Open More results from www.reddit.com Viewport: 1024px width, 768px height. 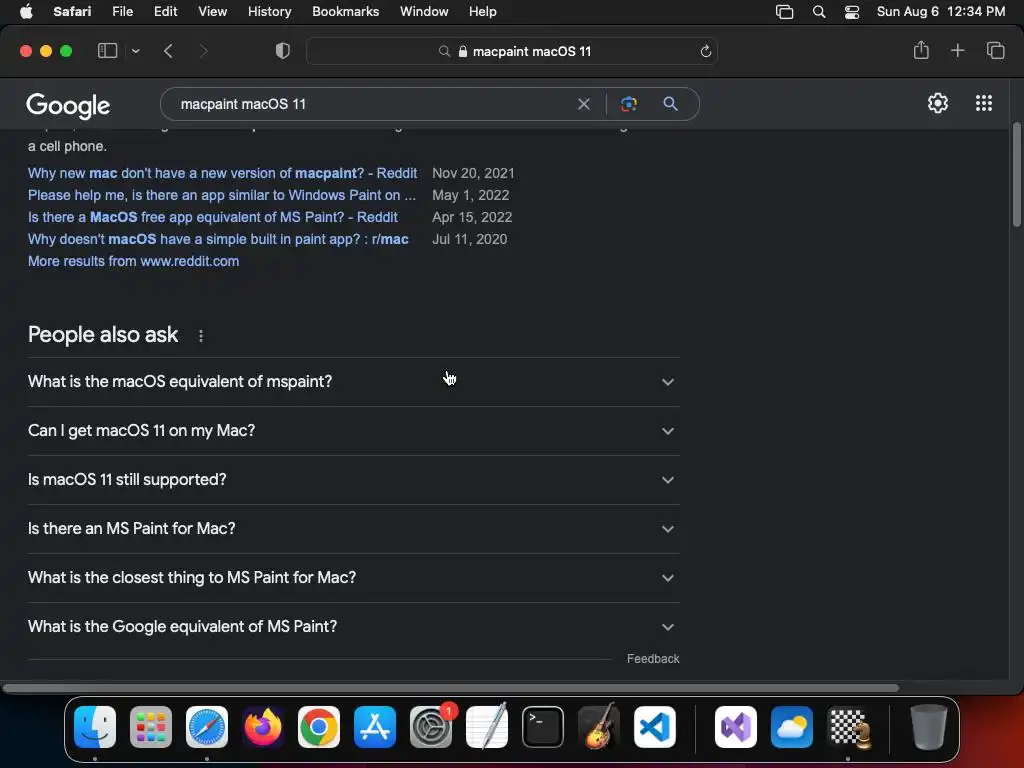pos(133,261)
